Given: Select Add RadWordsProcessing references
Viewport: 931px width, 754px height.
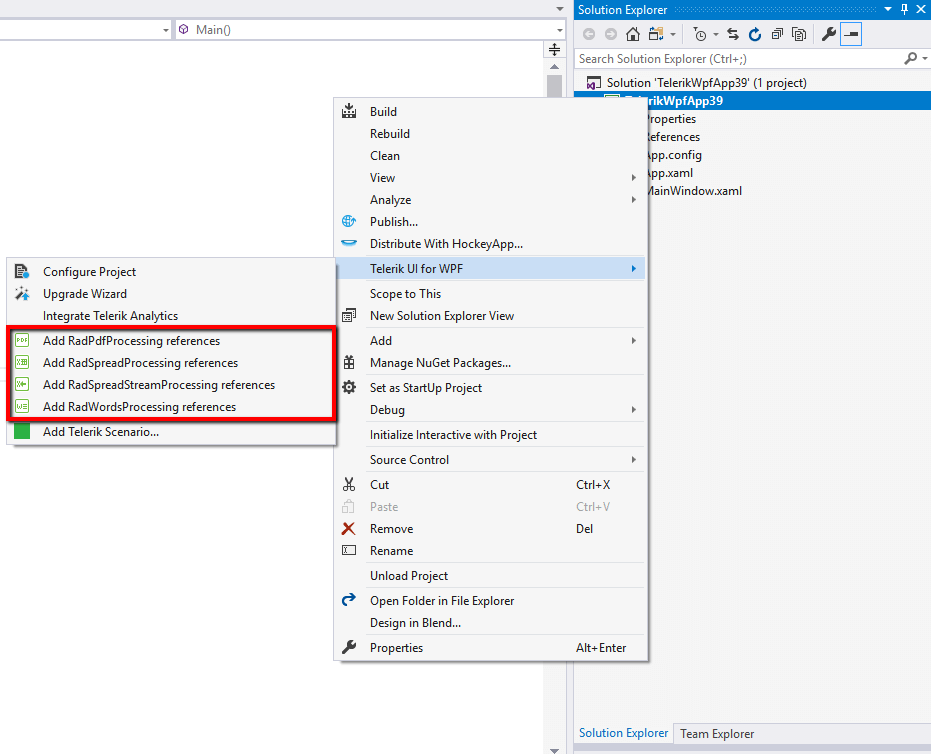Looking at the screenshot, I should click(x=172, y=407).
